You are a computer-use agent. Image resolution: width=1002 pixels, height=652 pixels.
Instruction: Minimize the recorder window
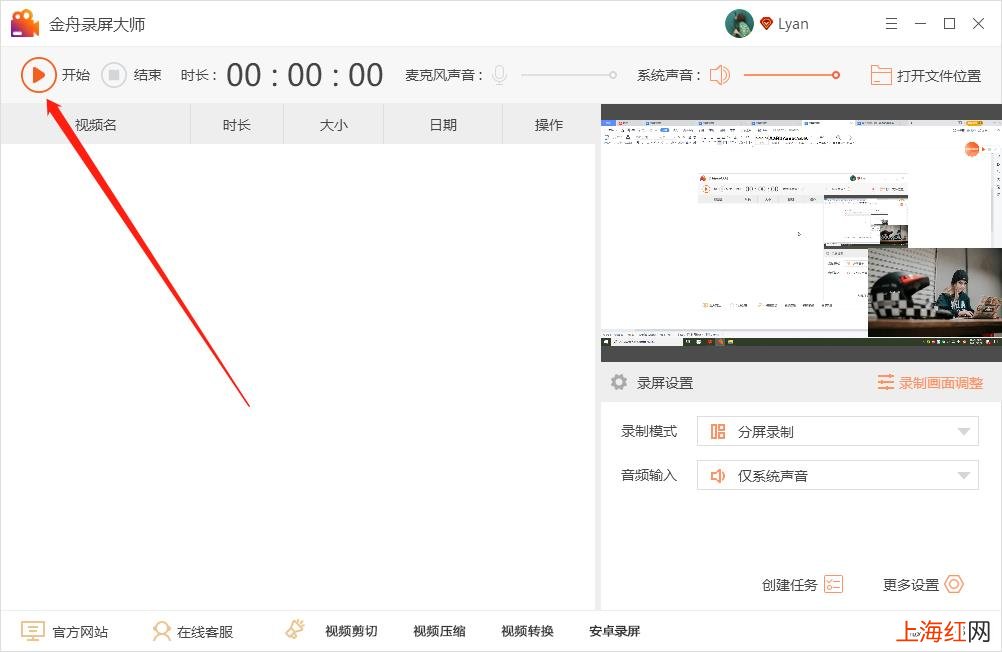click(920, 24)
